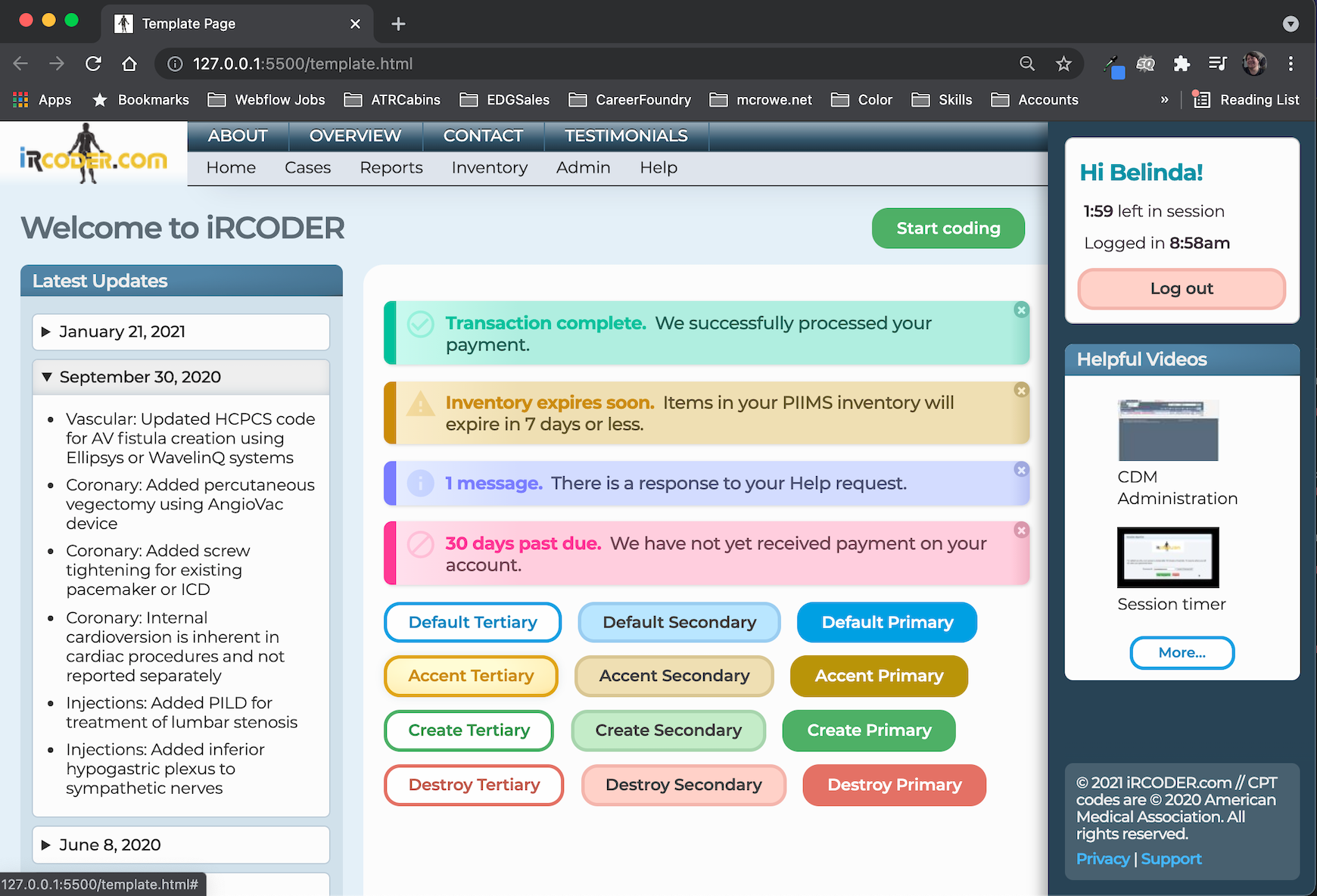Go to Home in the navigation menu
The image size is (1317, 896).
(231, 168)
